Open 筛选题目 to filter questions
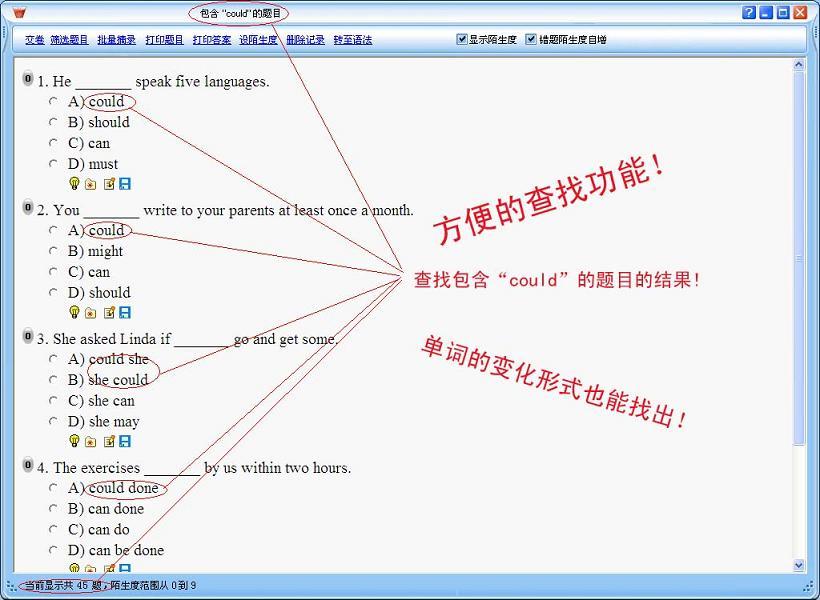The width and height of the screenshot is (820, 600). (x=69, y=40)
